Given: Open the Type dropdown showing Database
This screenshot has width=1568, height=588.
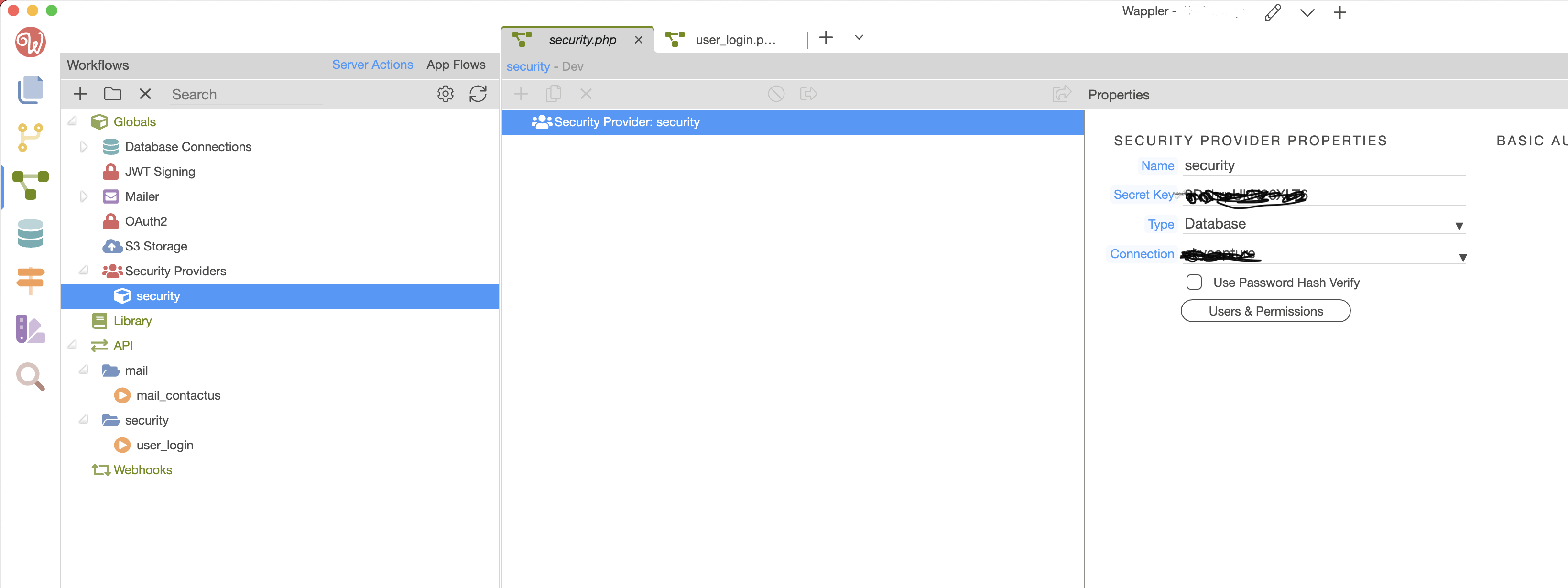Looking at the screenshot, I should 1323,224.
